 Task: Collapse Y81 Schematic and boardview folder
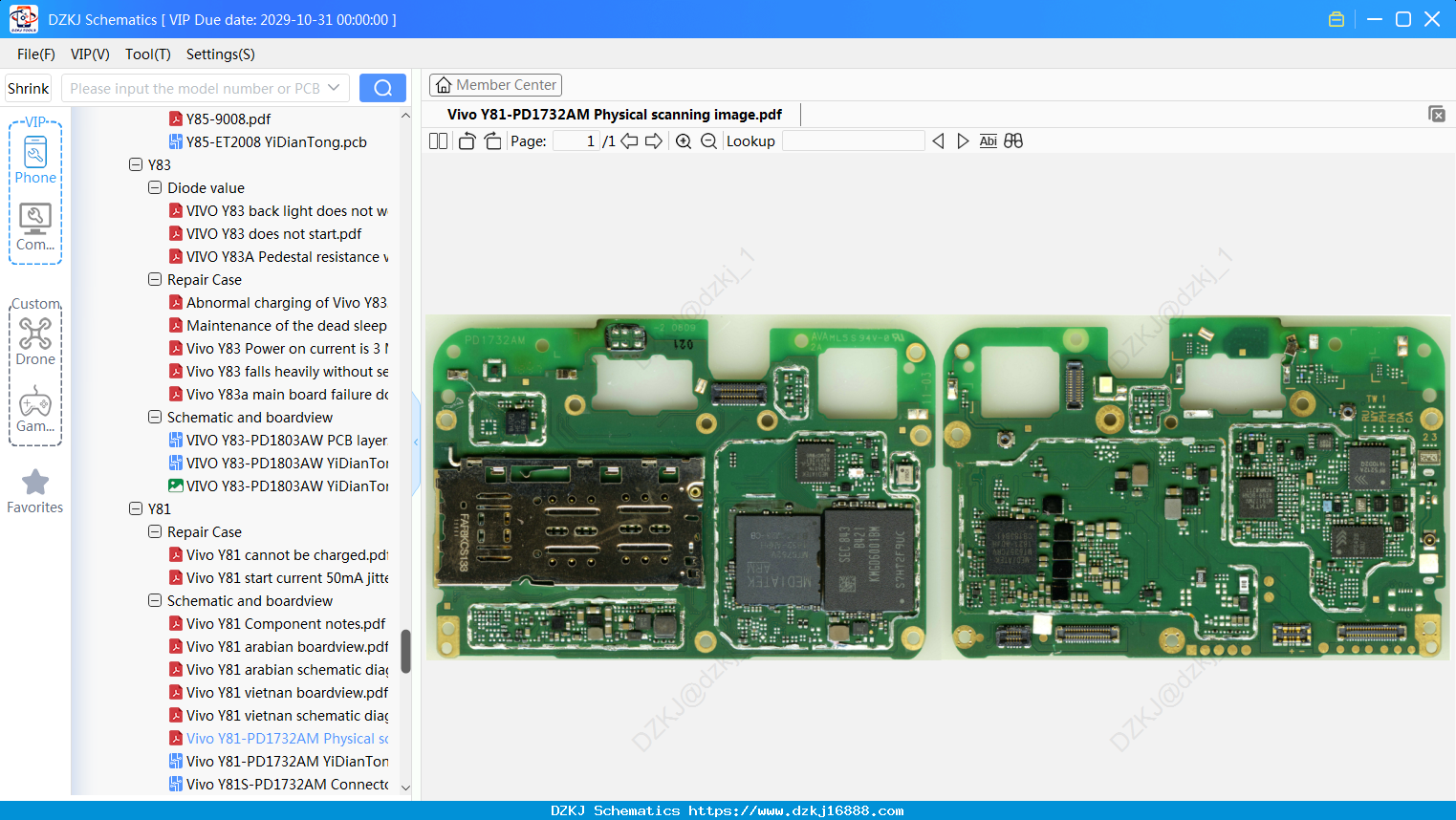pos(155,600)
